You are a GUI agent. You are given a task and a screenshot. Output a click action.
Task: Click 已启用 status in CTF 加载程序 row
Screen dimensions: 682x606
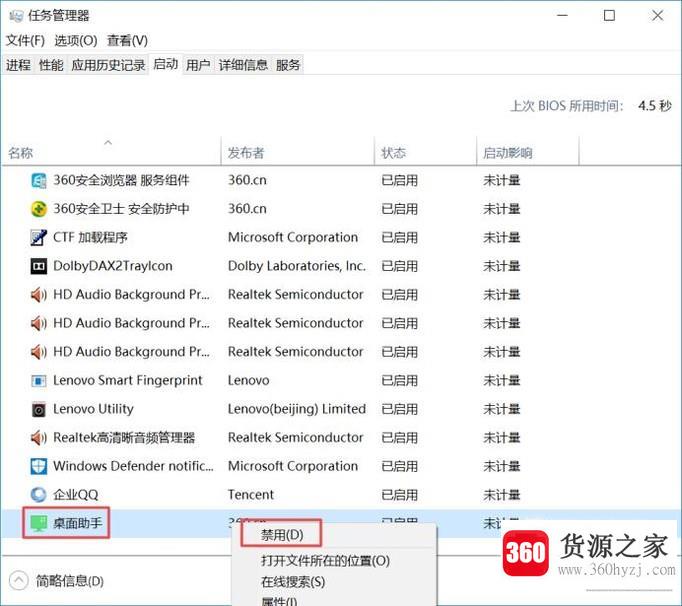coord(399,238)
